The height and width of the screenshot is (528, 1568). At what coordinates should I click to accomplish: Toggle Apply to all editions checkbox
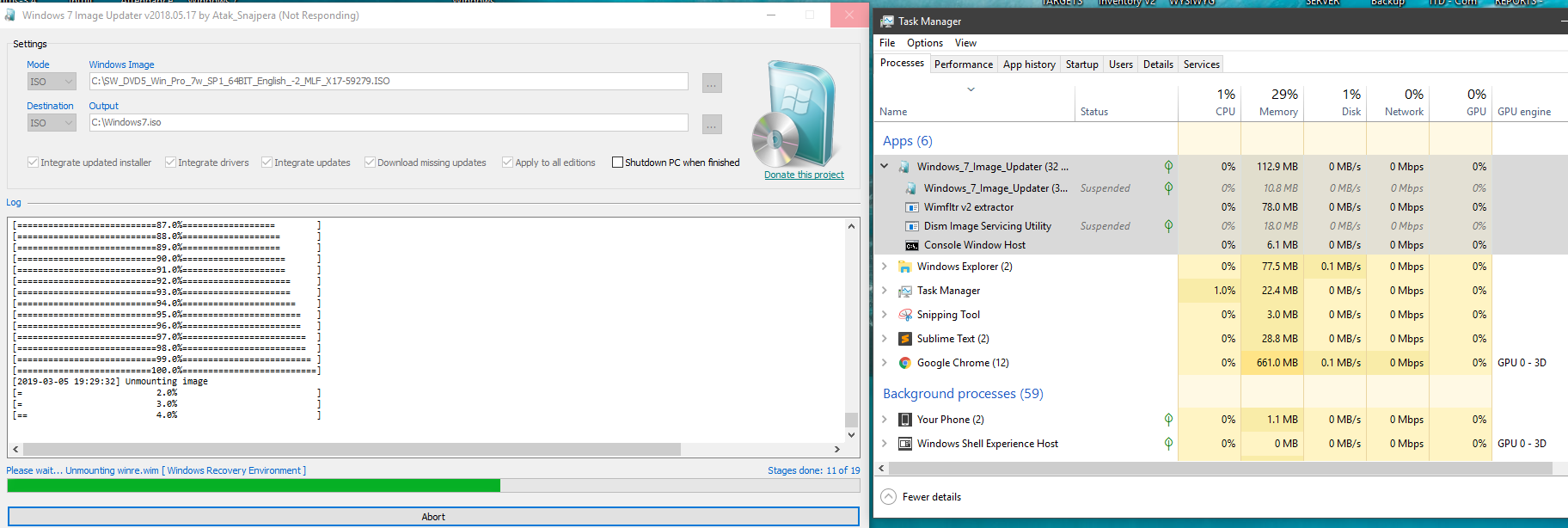pos(507,163)
